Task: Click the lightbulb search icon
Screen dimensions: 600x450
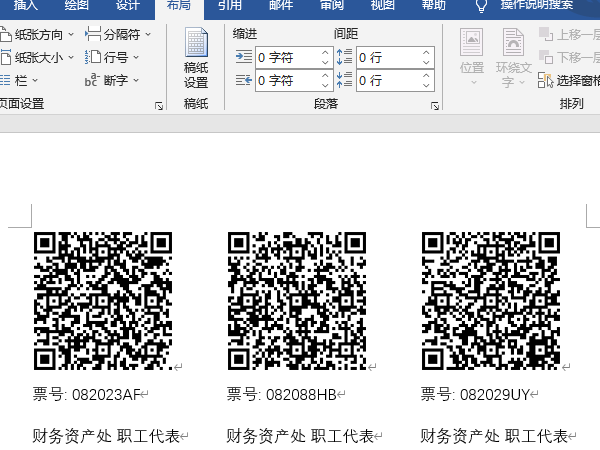Action: click(481, 5)
